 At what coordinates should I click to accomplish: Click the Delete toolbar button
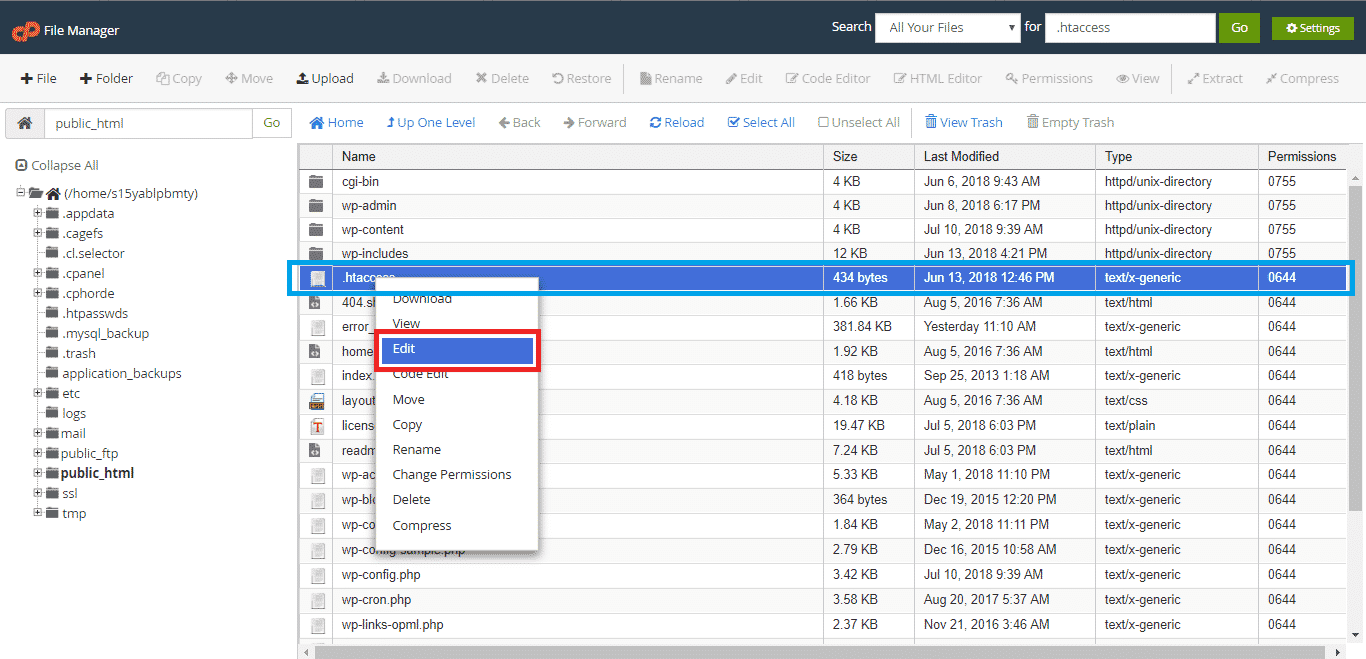pyautogui.click(x=502, y=78)
